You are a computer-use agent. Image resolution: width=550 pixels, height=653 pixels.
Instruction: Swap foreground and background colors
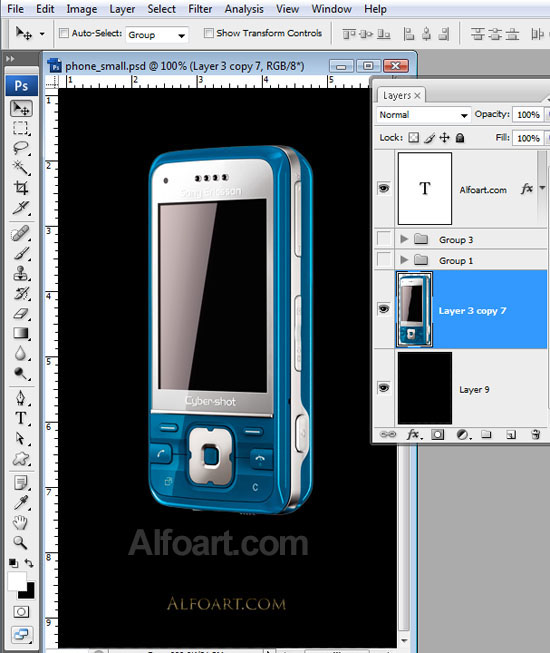(x=29, y=563)
